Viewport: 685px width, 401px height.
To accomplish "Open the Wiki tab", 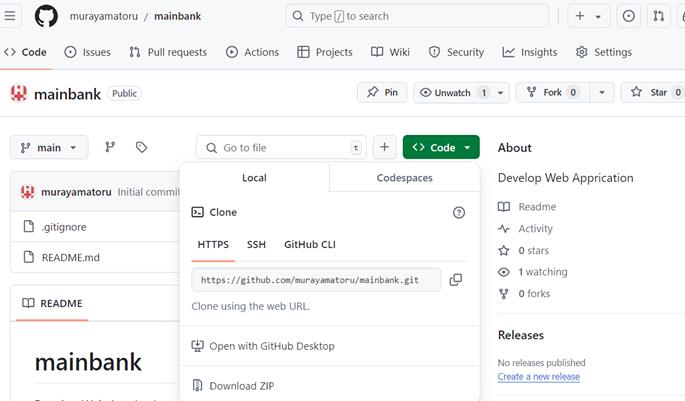I will coord(390,52).
